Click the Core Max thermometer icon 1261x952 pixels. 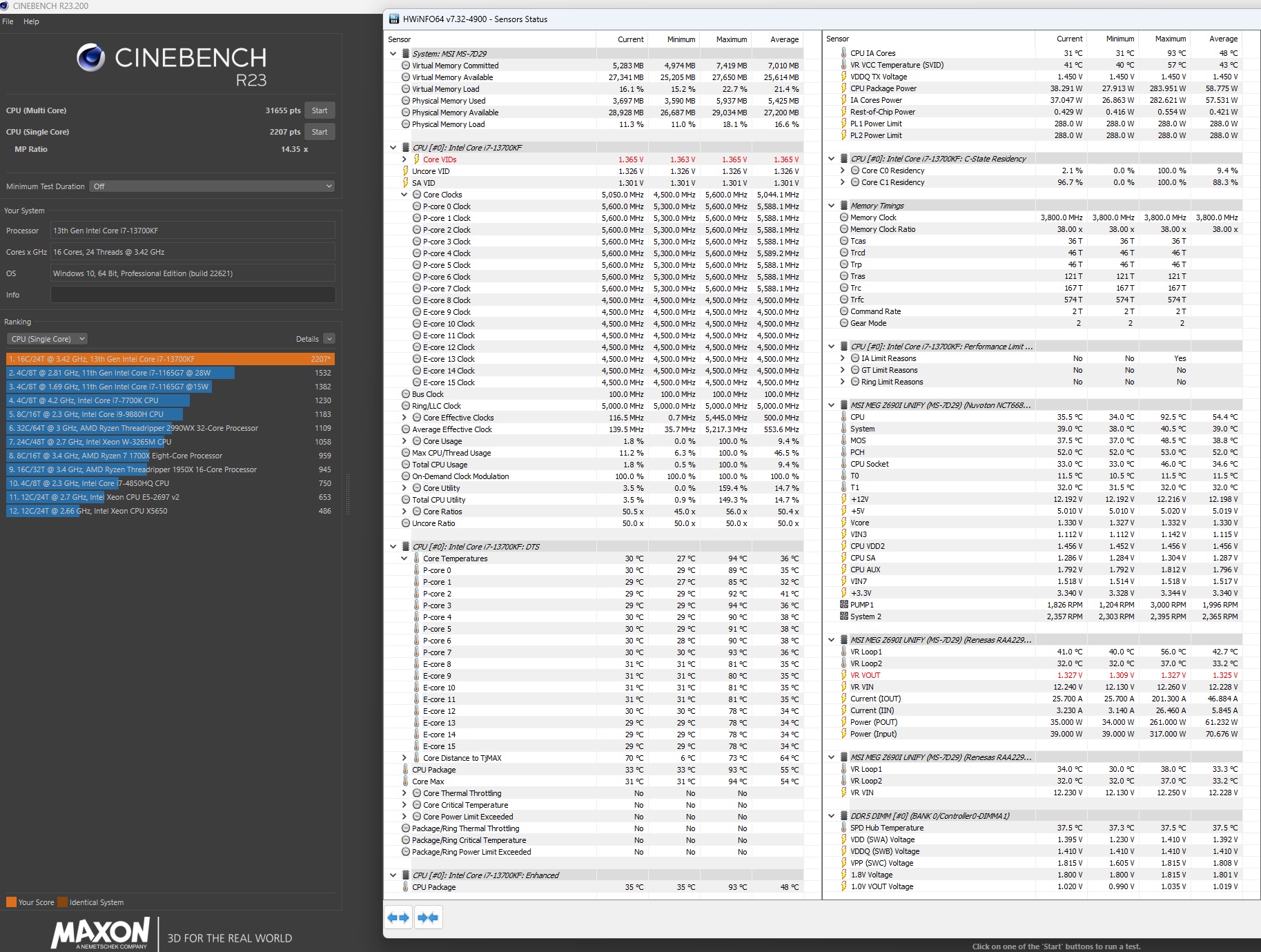point(406,781)
